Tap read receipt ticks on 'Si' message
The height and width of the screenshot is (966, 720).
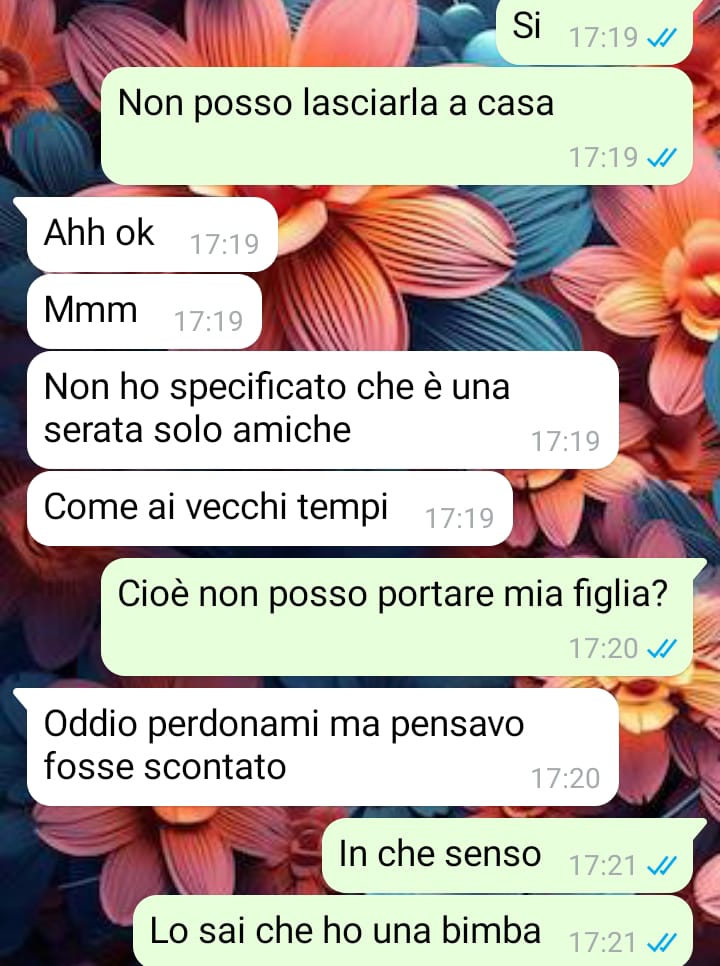click(662, 38)
